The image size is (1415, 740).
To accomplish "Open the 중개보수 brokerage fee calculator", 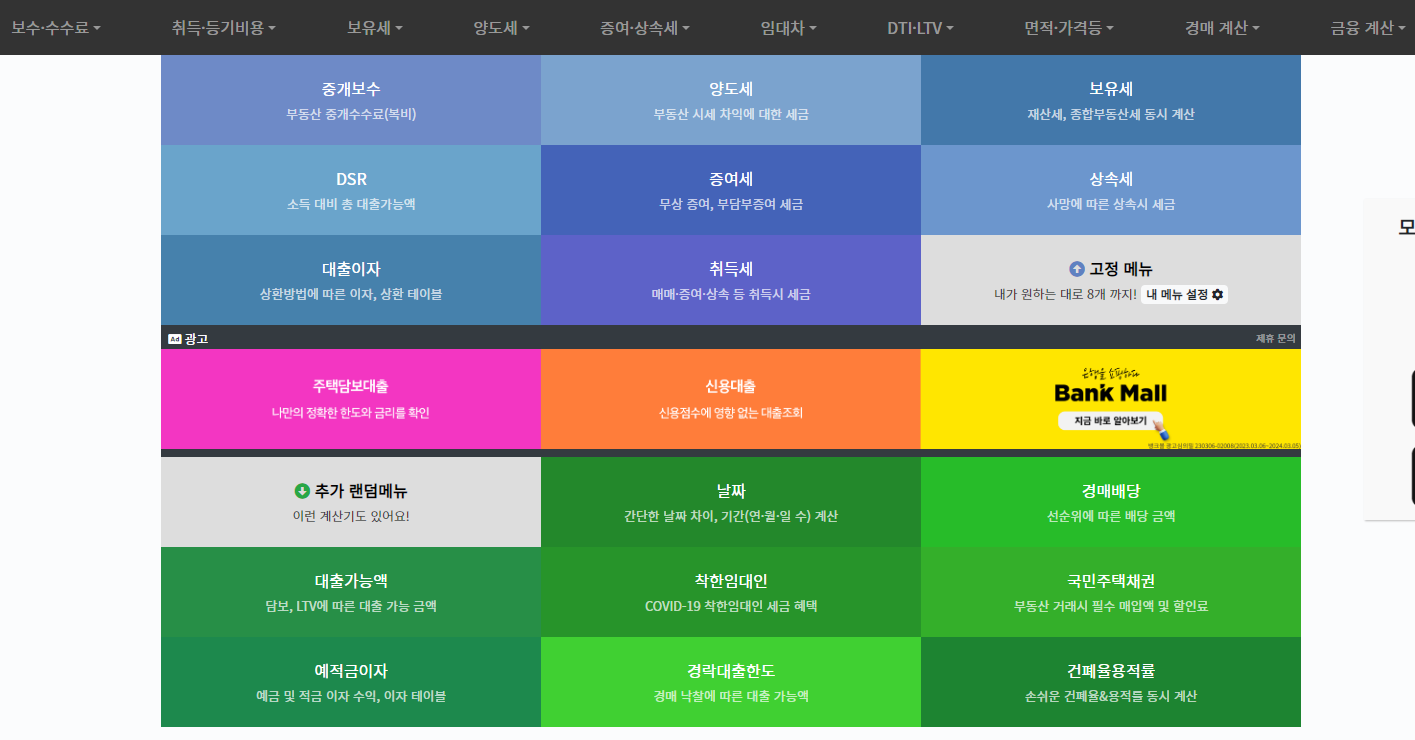I will click(x=350, y=100).
